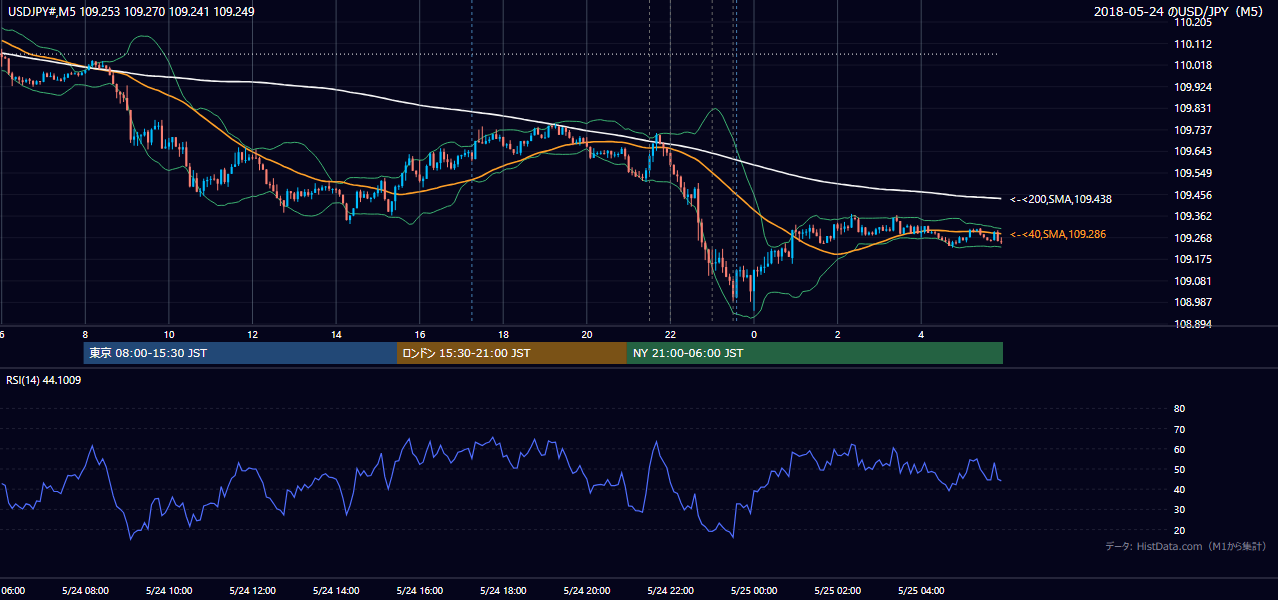1278x600 pixels.
Task: Click the bottom date label 5/24 14:00
Action: [335, 591]
